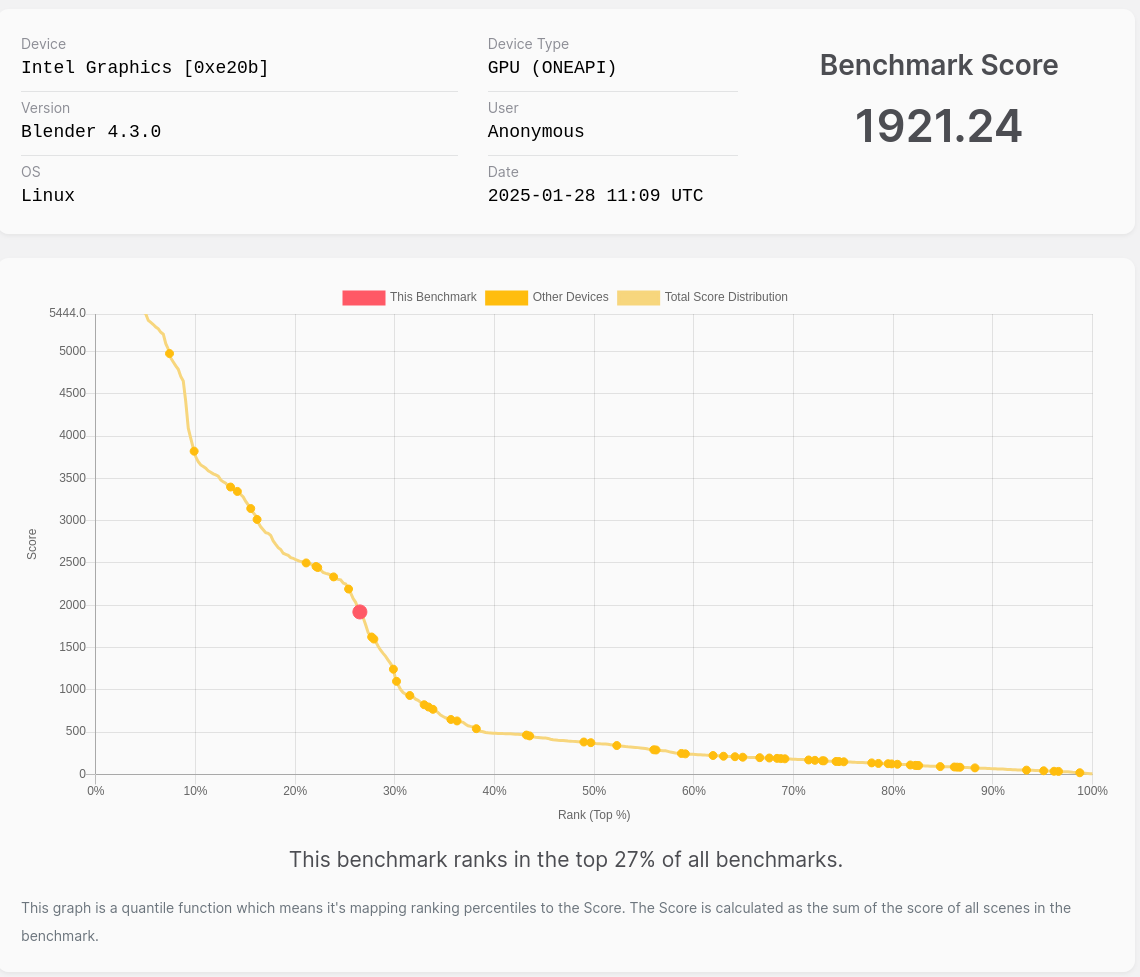Screen dimensions: 1140x977
Task: Select the rightmost orange point near 99% rank
Action: coord(1079,773)
